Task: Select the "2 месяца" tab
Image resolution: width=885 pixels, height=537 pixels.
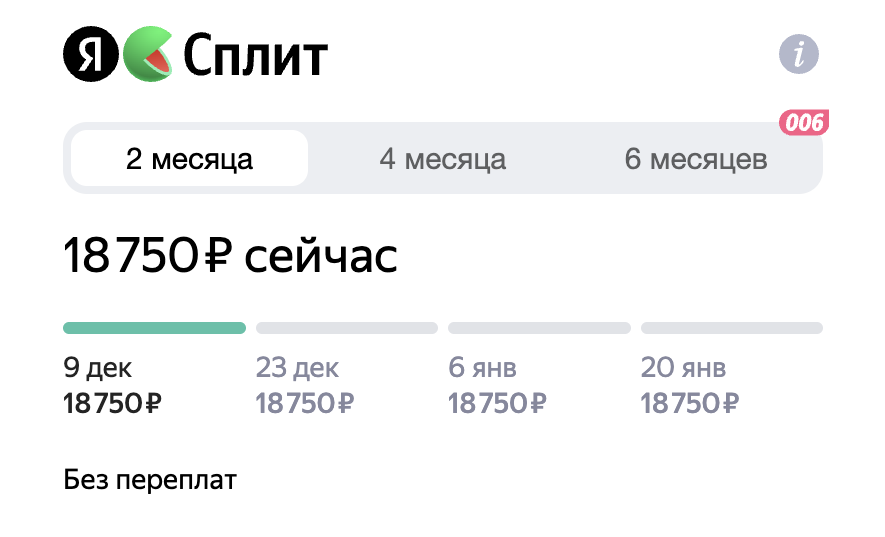Action: pos(189,159)
